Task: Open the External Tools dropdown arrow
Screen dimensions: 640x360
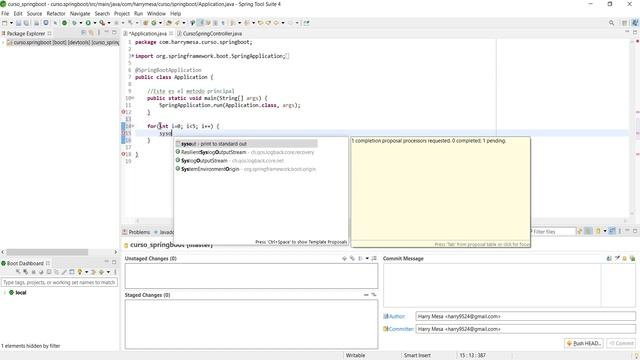Action: click(x=109, y=23)
